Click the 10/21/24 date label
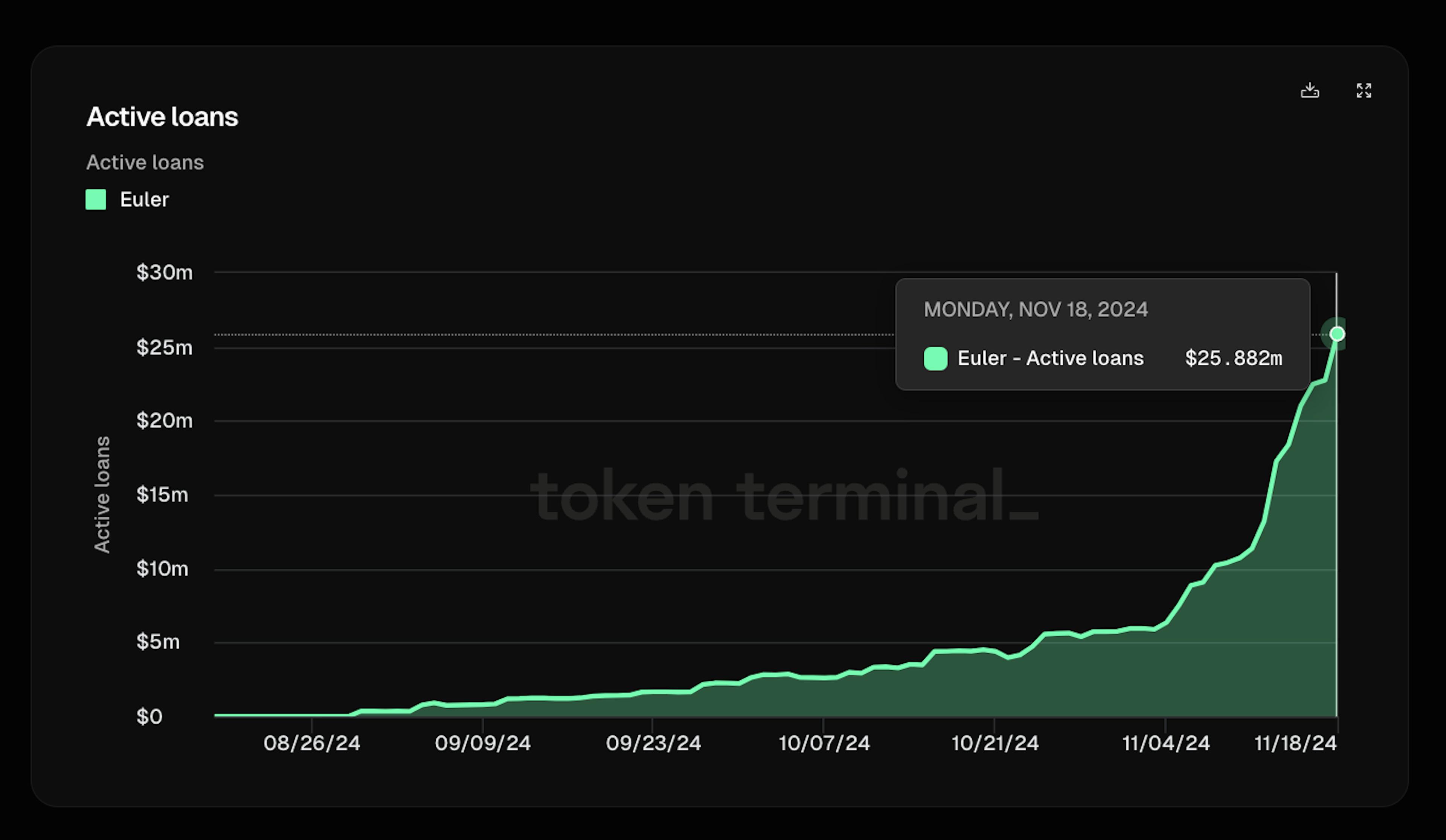The width and height of the screenshot is (1446, 840). (995, 744)
